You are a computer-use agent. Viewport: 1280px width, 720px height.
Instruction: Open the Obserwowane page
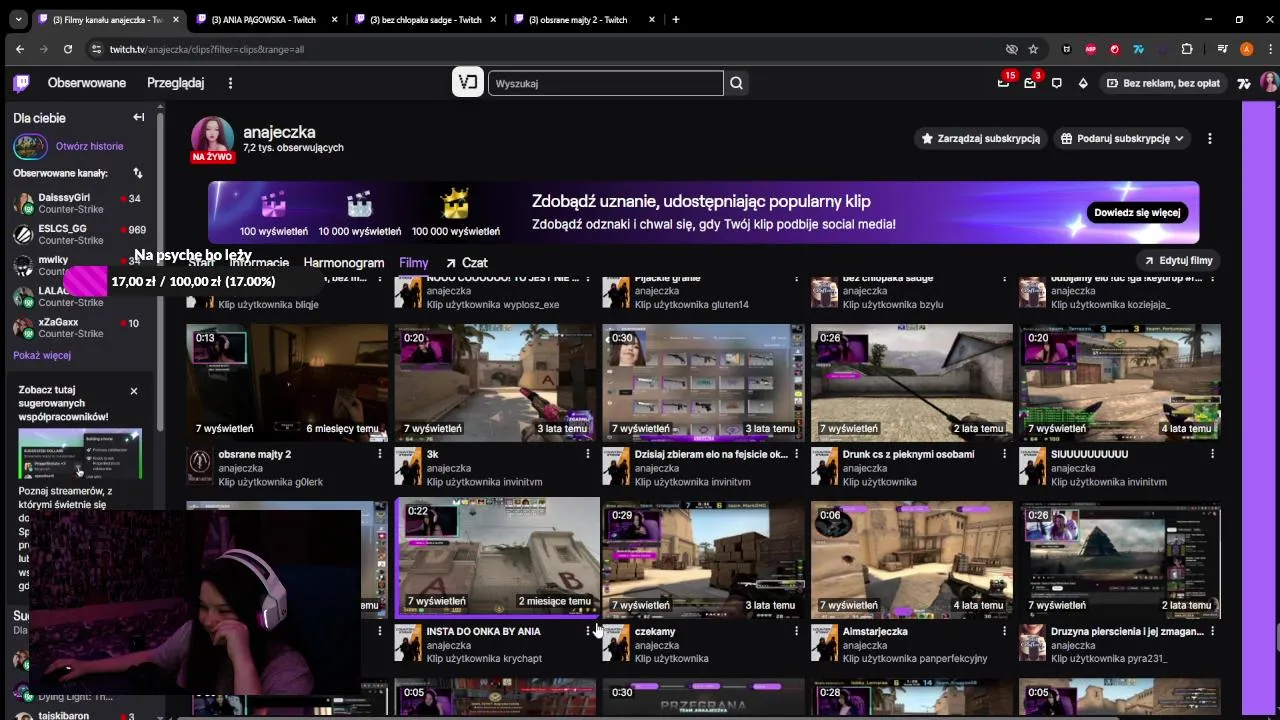87,83
